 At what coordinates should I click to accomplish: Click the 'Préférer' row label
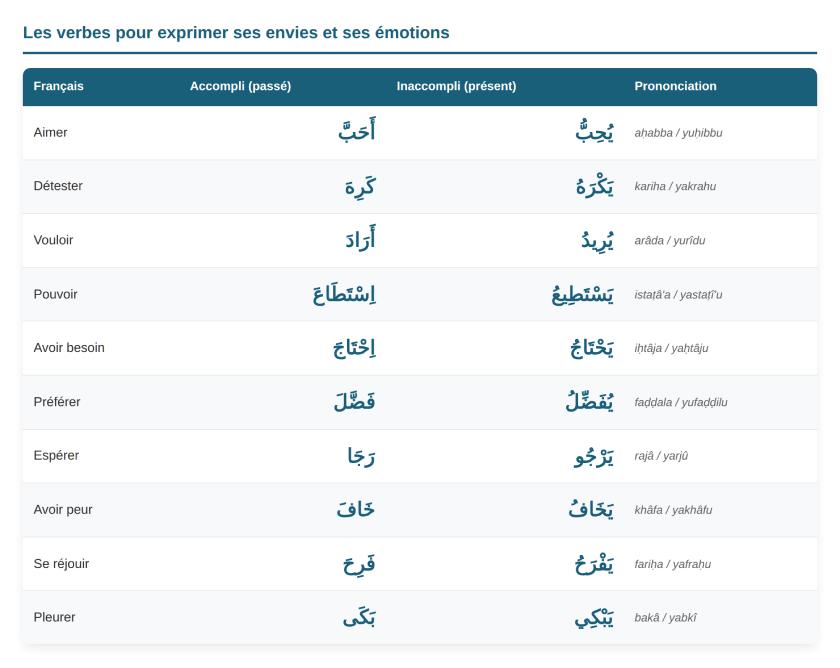pos(57,402)
